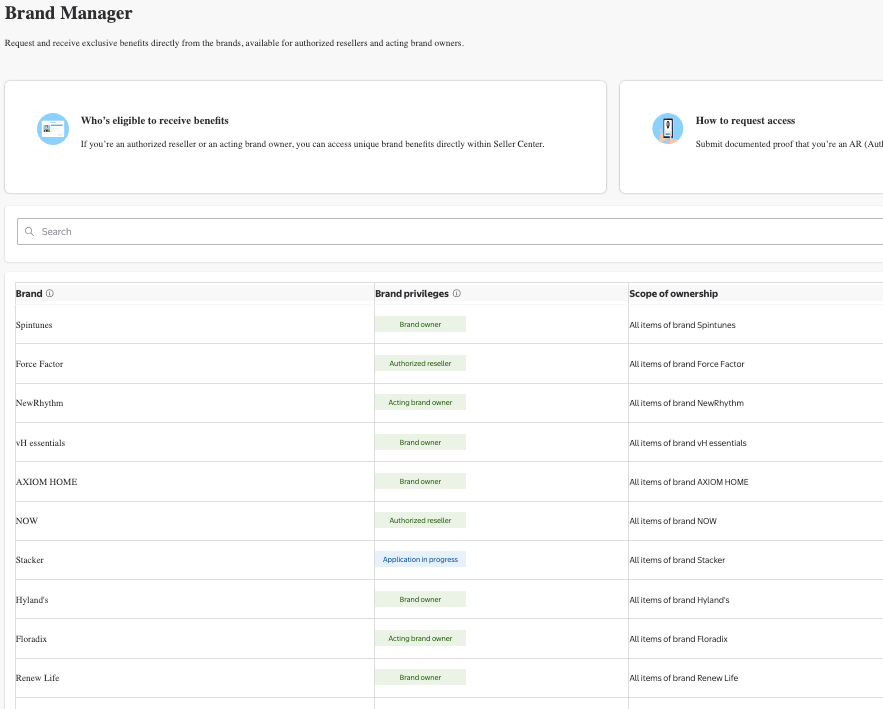Focus the Search input field
Screen dimensions: 883x709
(x=450, y=231)
